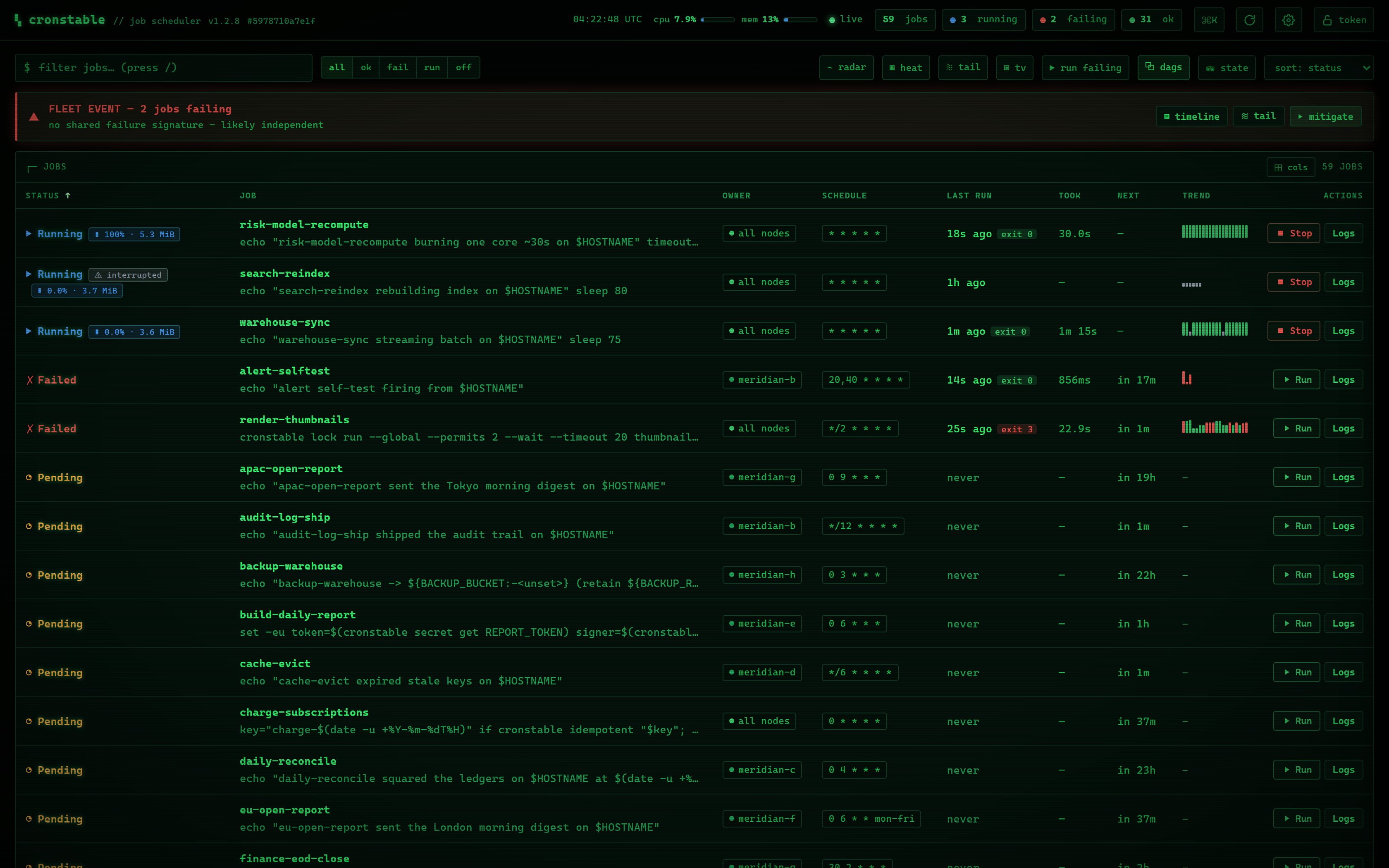Stop the warehouse-sync job

[x=1293, y=331]
